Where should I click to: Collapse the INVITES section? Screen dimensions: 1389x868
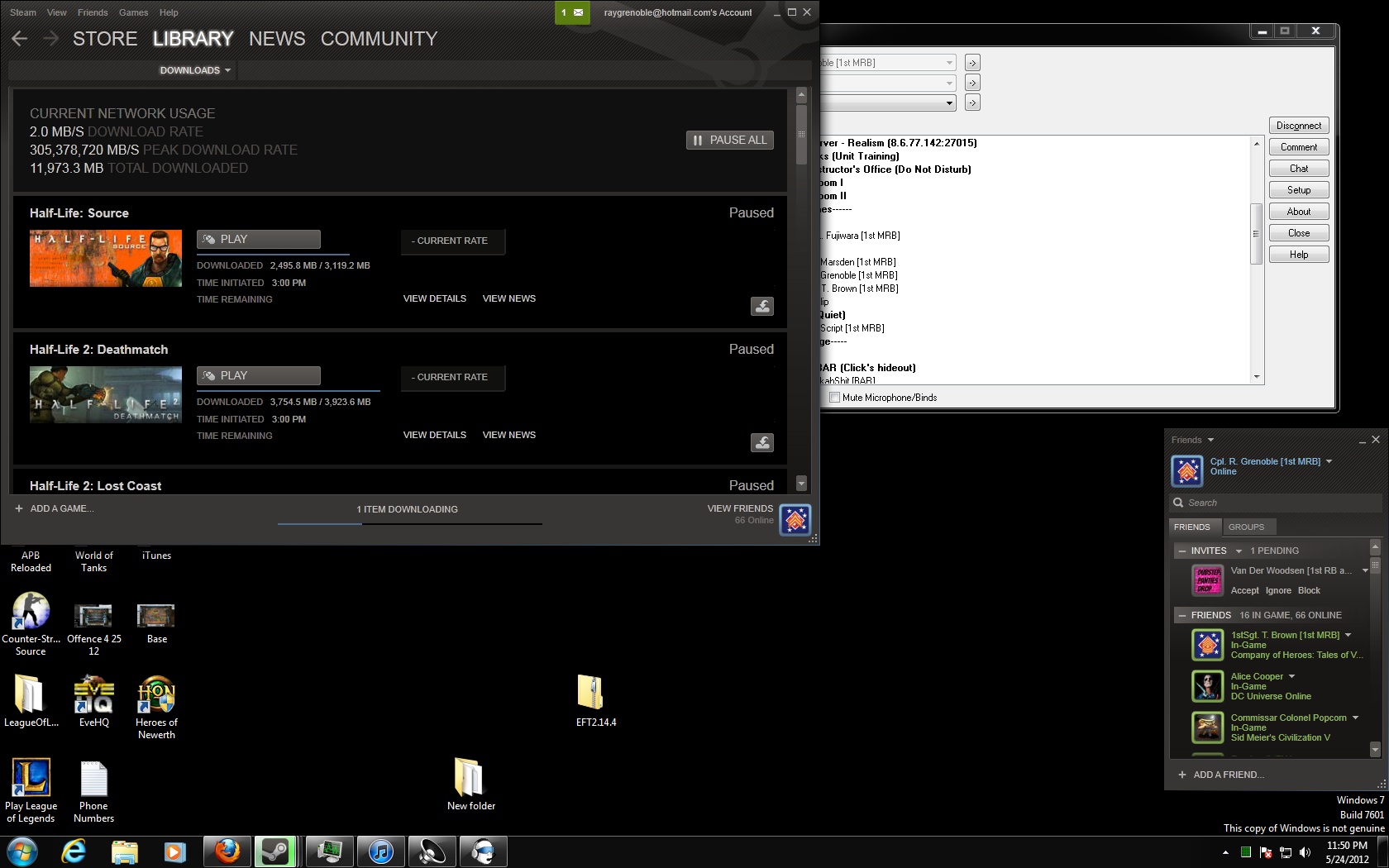[x=1182, y=551]
